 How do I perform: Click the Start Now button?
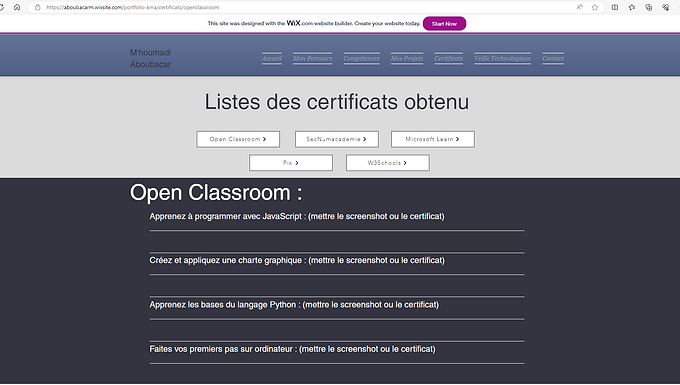(x=445, y=24)
